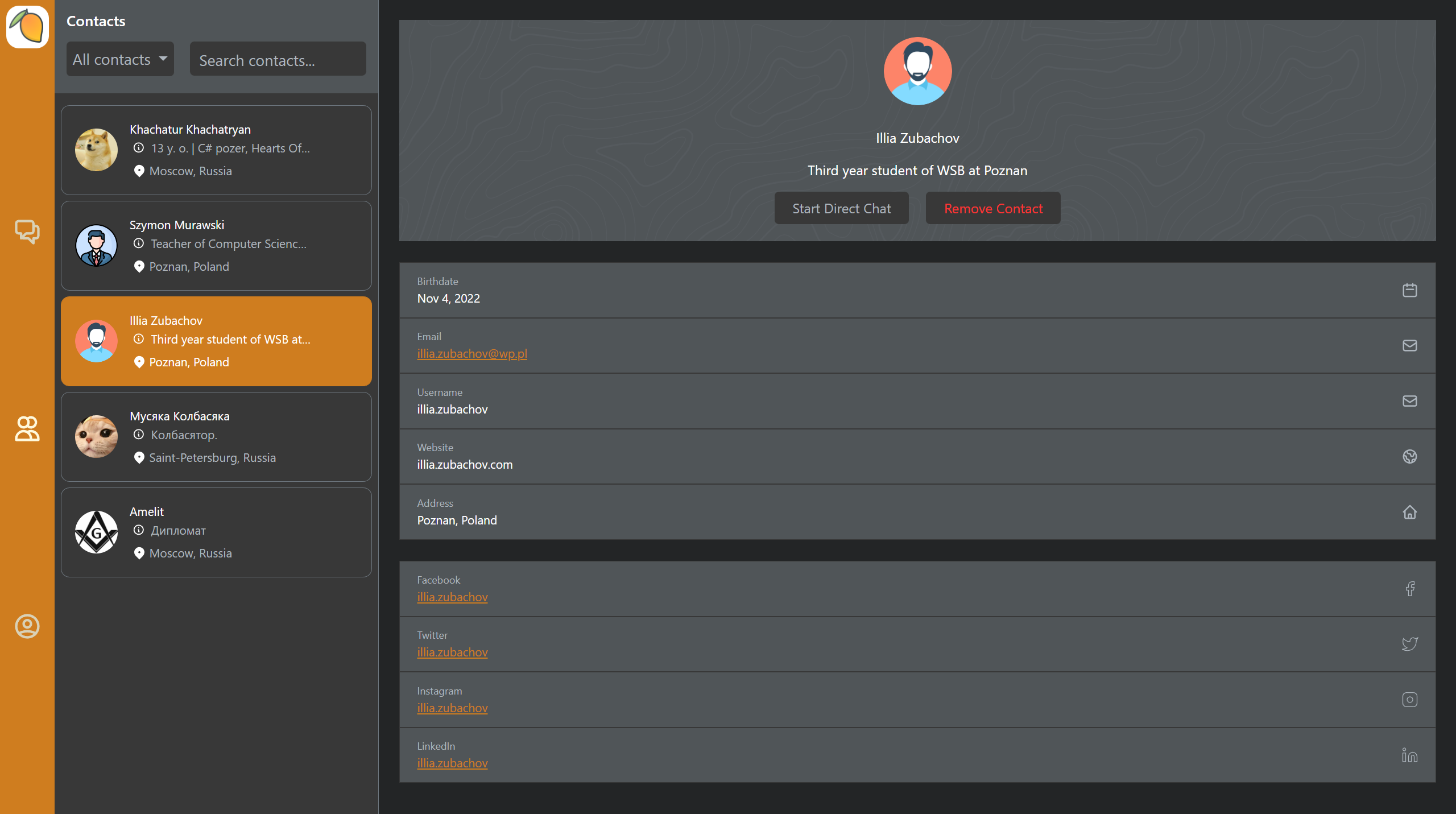This screenshot has height=814, width=1456.
Task: Start Direct Chat with Illia Zubachov
Action: pos(841,208)
